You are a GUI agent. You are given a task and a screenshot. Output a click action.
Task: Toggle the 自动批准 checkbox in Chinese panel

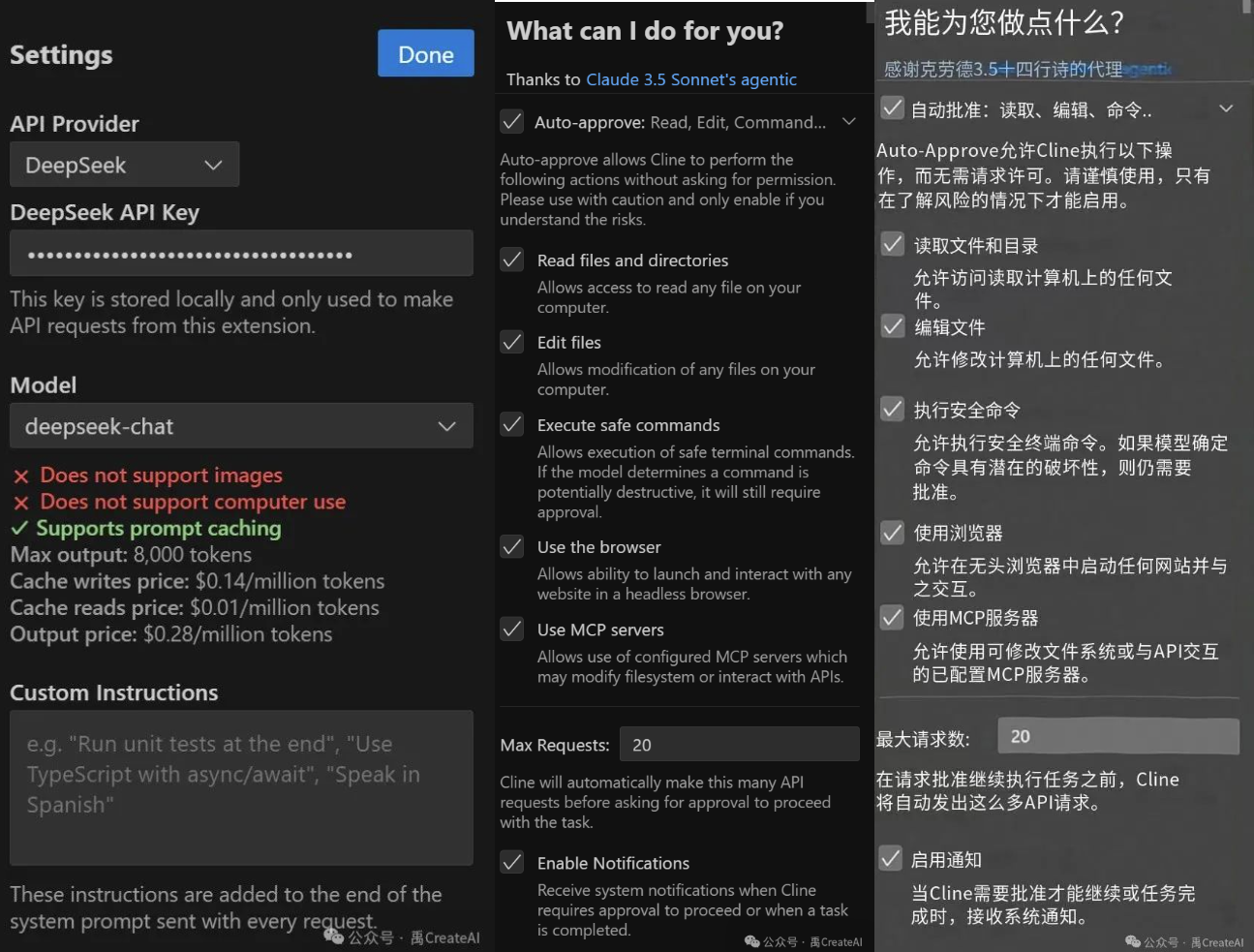click(x=892, y=108)
